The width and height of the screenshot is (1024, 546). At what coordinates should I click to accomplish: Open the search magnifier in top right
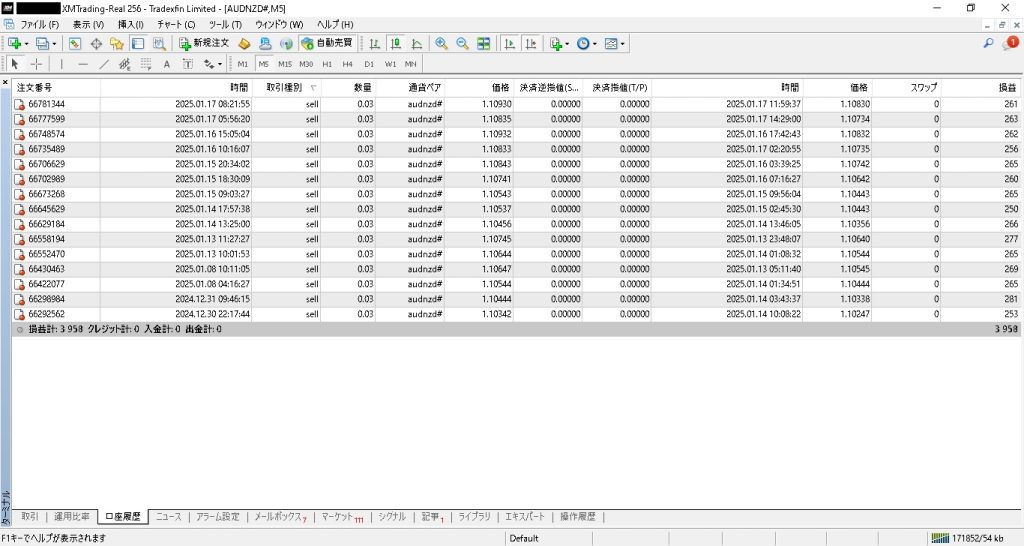(x=990, y=44)
